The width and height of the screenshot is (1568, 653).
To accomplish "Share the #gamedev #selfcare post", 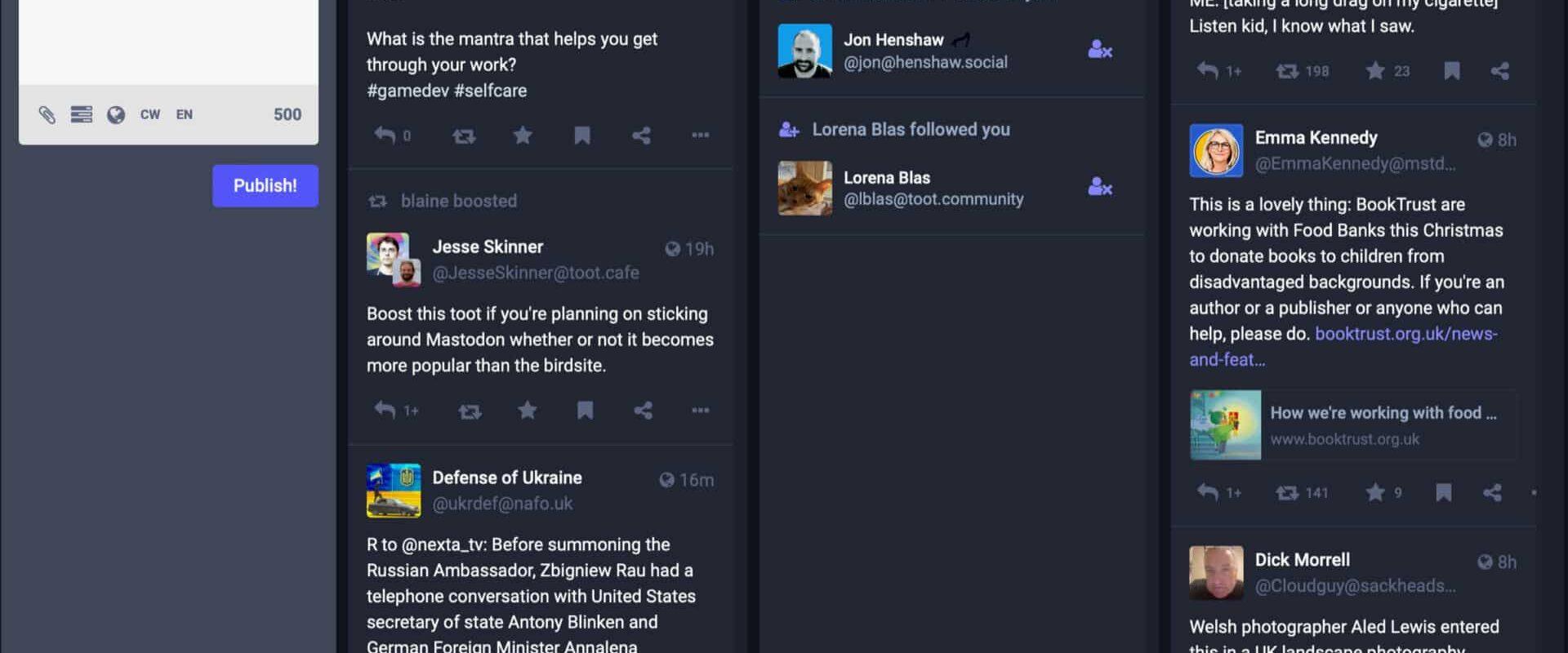I will tap(641, 135).
